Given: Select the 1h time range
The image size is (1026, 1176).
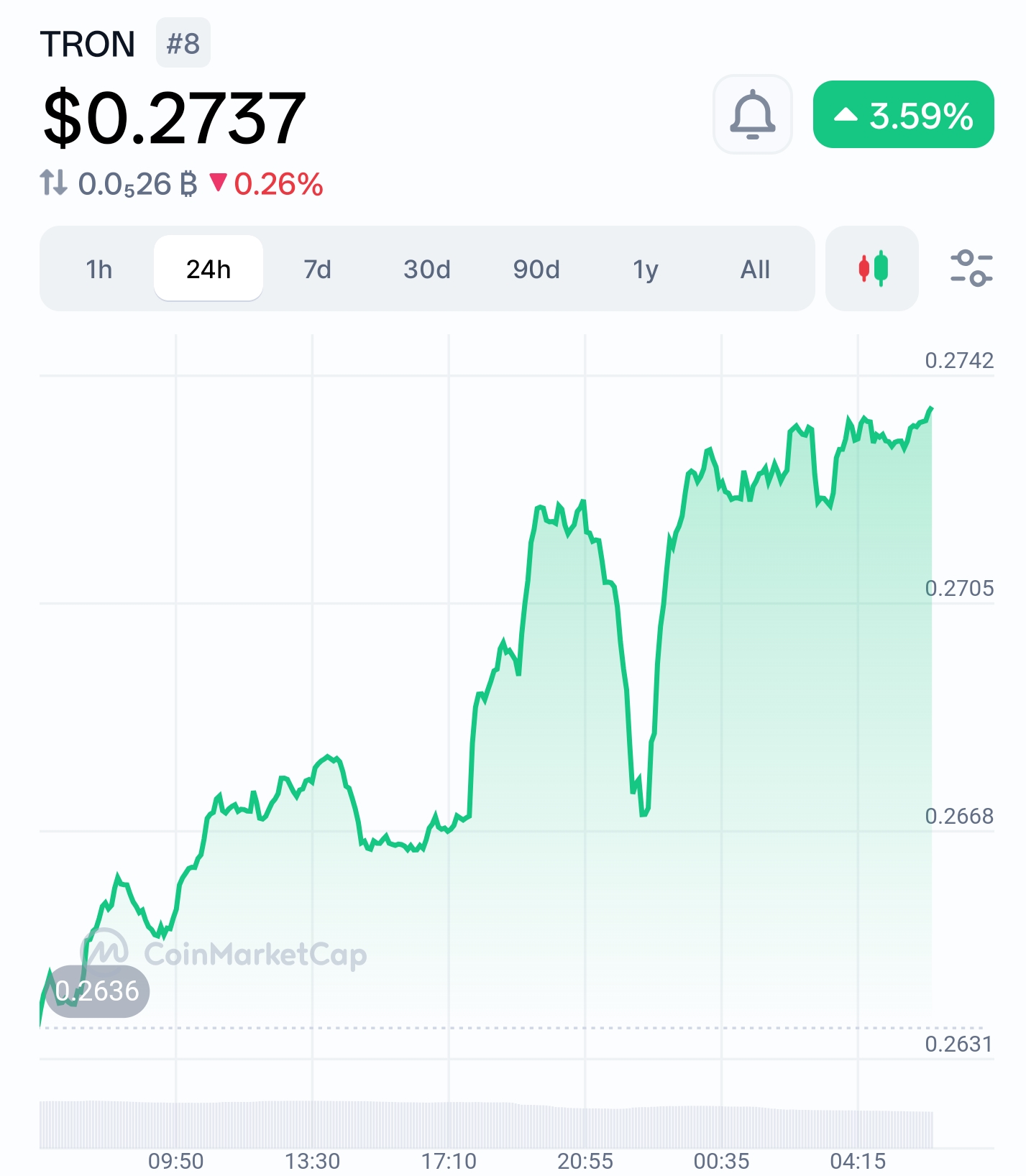Looking at the screenshot, I should coord(99,270).
